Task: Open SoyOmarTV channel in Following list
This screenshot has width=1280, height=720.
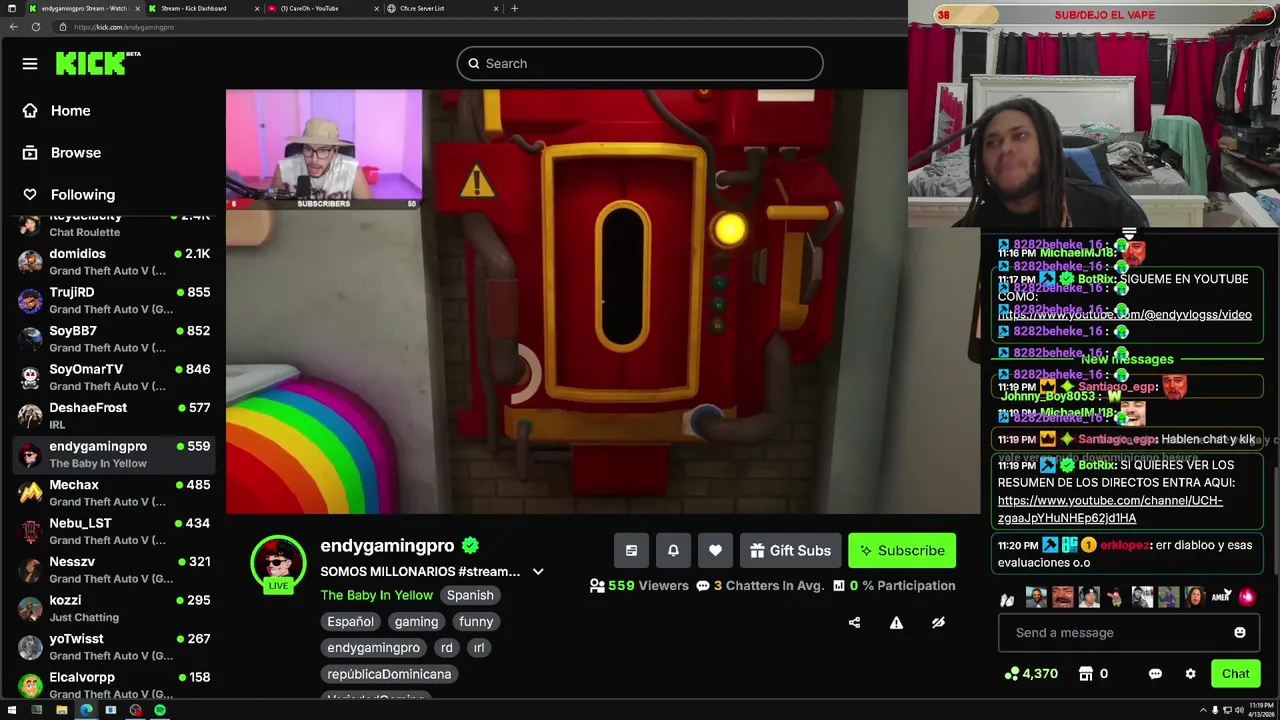Action: coord(115,377)
